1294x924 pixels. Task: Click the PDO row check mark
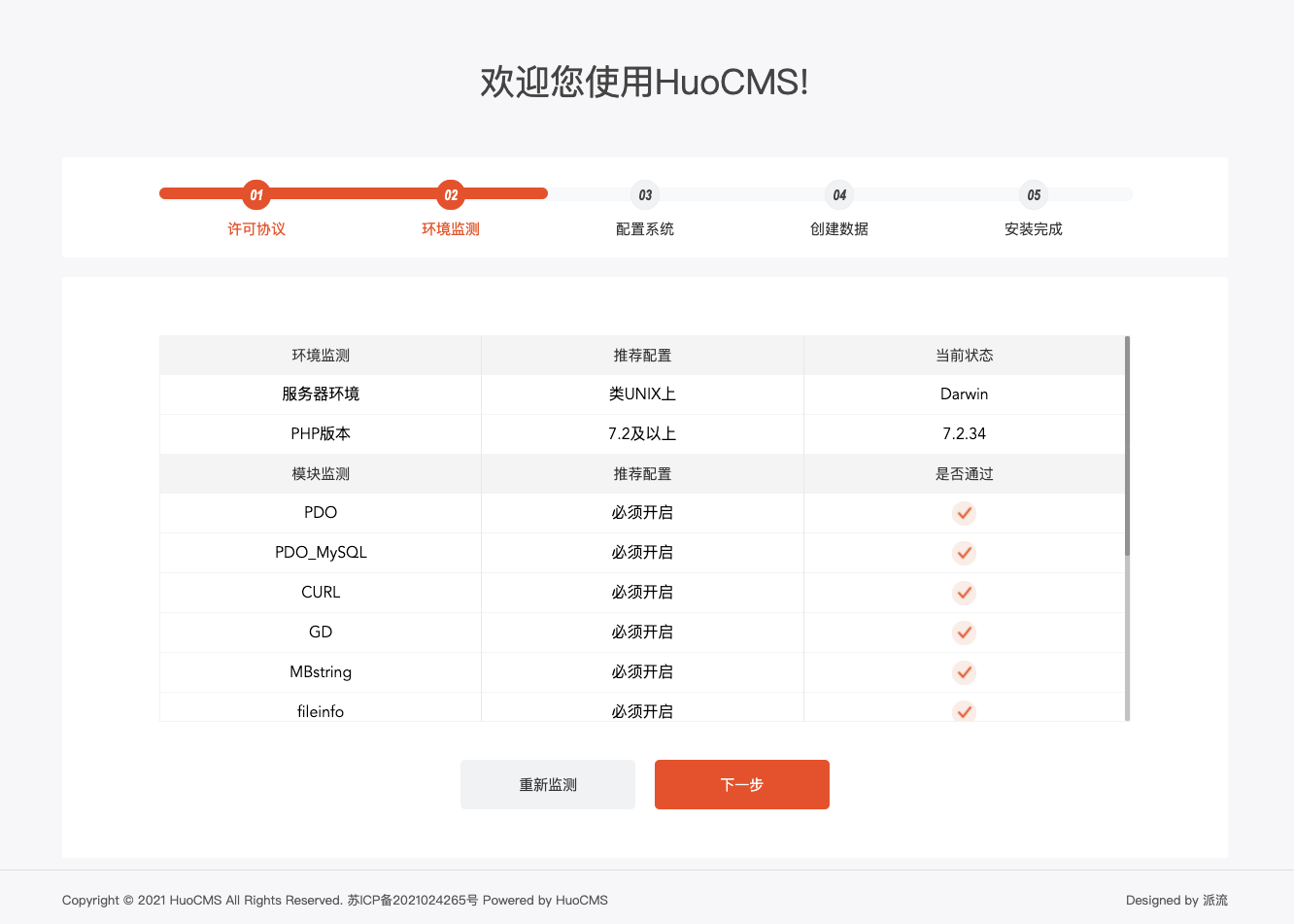click(964, 513)
